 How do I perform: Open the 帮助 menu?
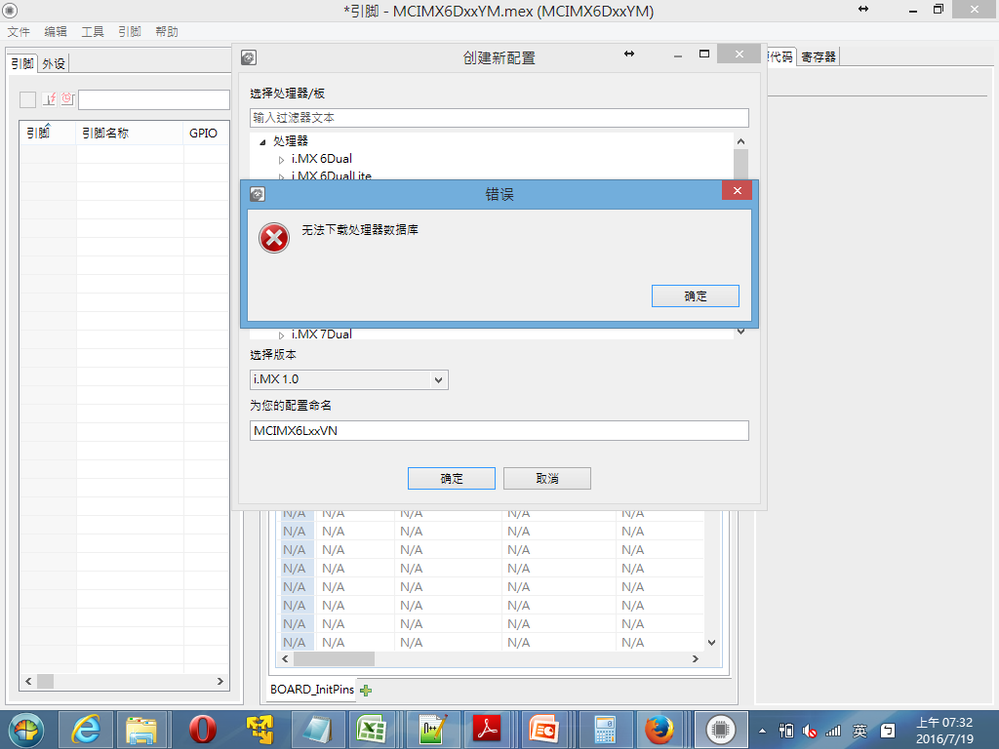(x=166, y=32)
